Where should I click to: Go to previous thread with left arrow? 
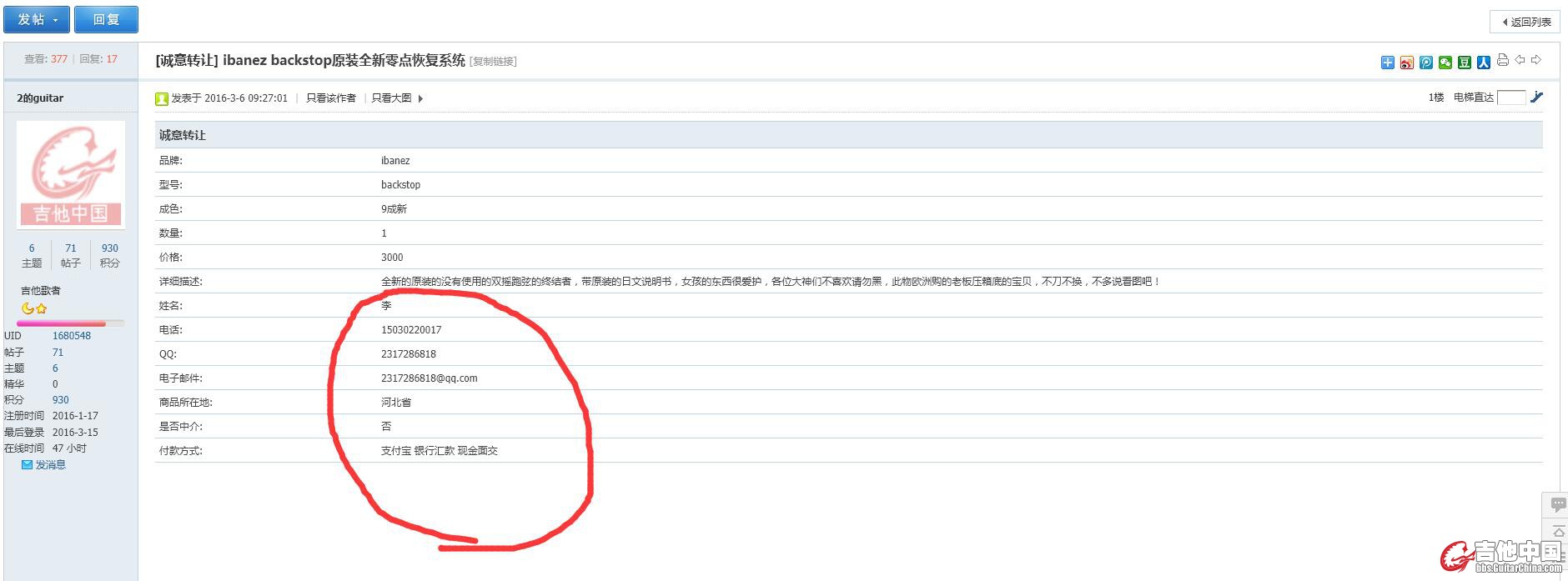tap(1520, 60)
